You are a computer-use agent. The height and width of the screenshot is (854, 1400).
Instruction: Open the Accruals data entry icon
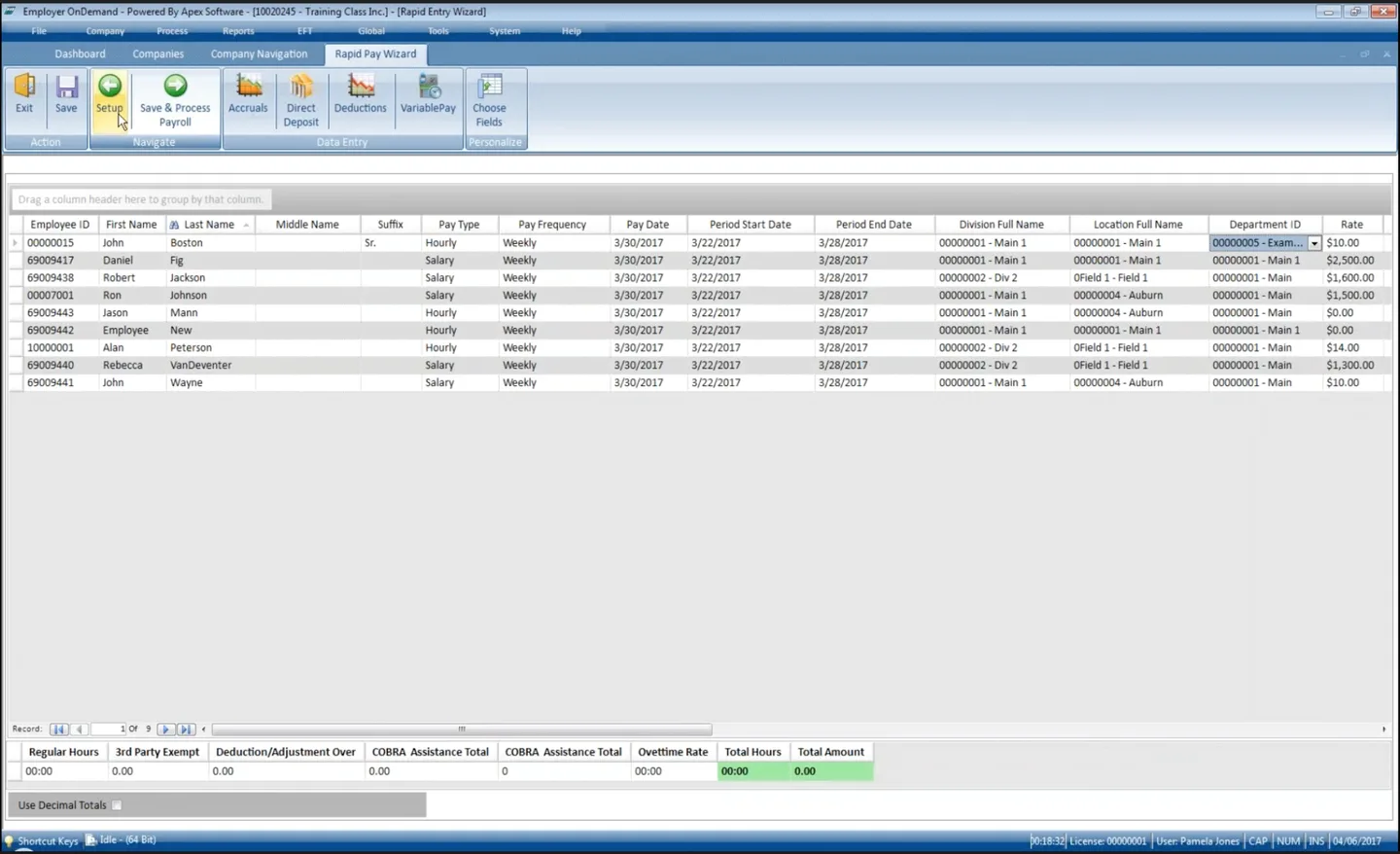click(x=248, y=97)
